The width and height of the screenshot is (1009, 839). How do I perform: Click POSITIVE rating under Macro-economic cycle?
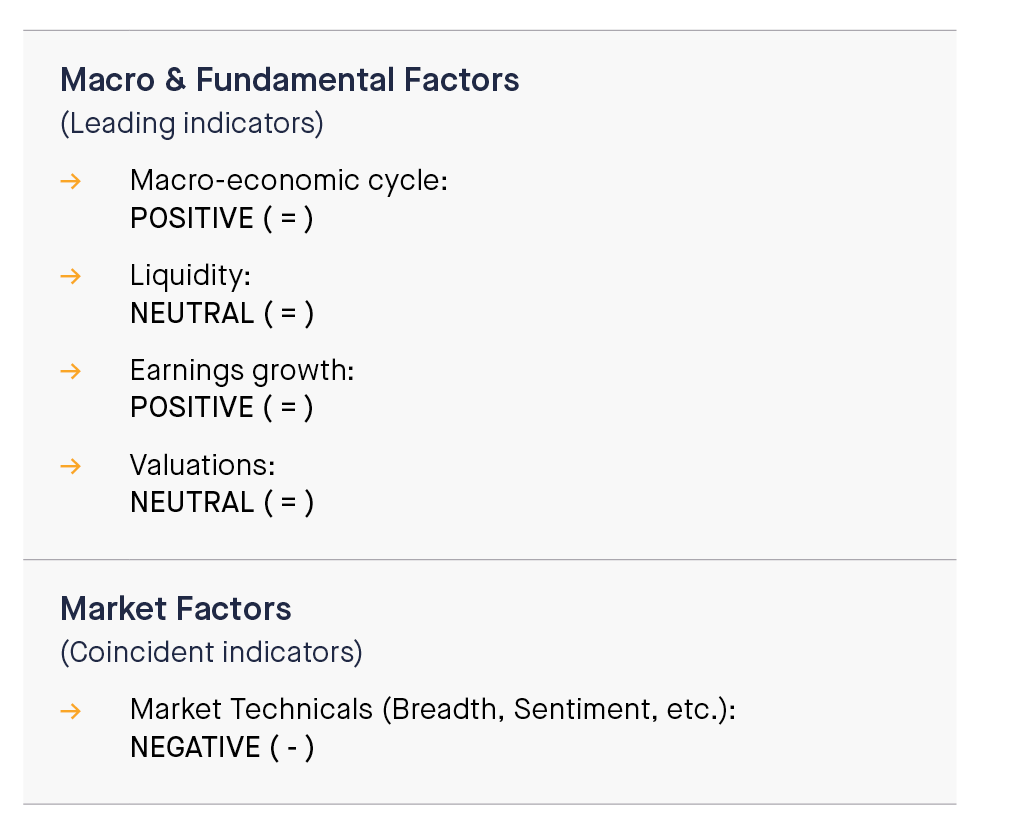click(x=221, y=218)
